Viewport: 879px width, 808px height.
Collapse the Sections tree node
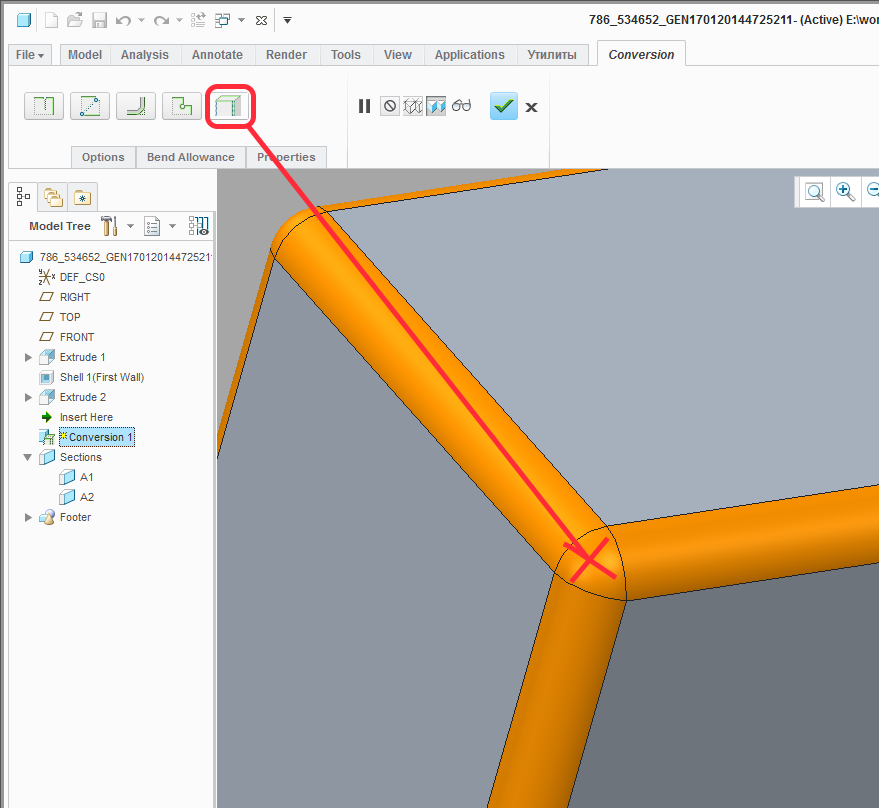28,457
